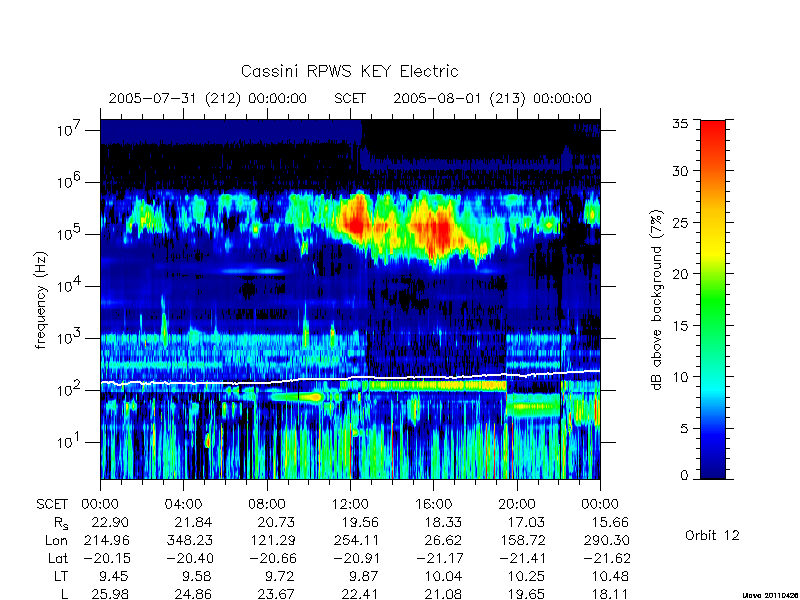Viewport: 800px width, 600px height.
Task: Click the L value '21.08'
Action: [443, 594]
